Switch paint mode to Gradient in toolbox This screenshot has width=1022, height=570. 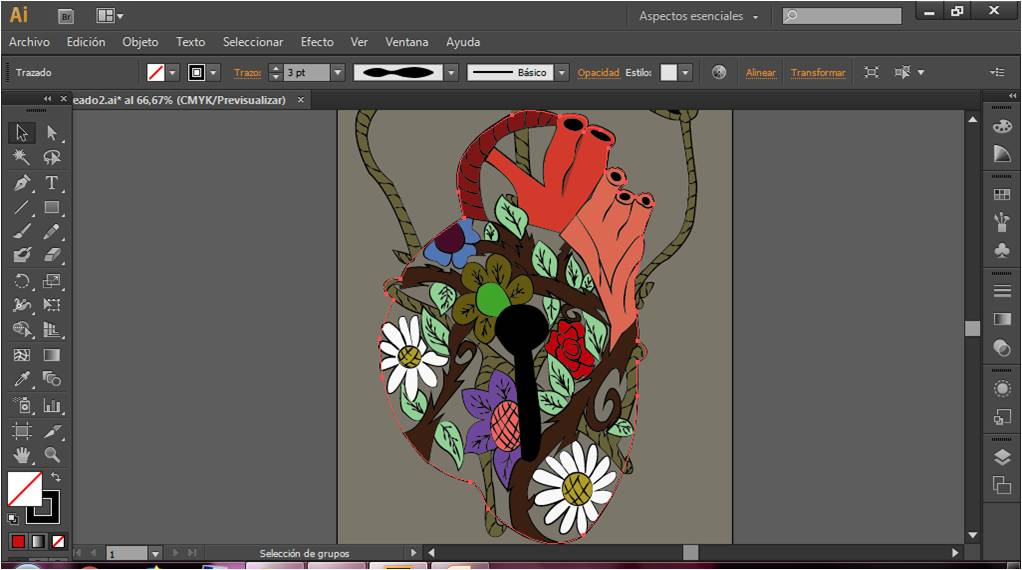point(38,541)
